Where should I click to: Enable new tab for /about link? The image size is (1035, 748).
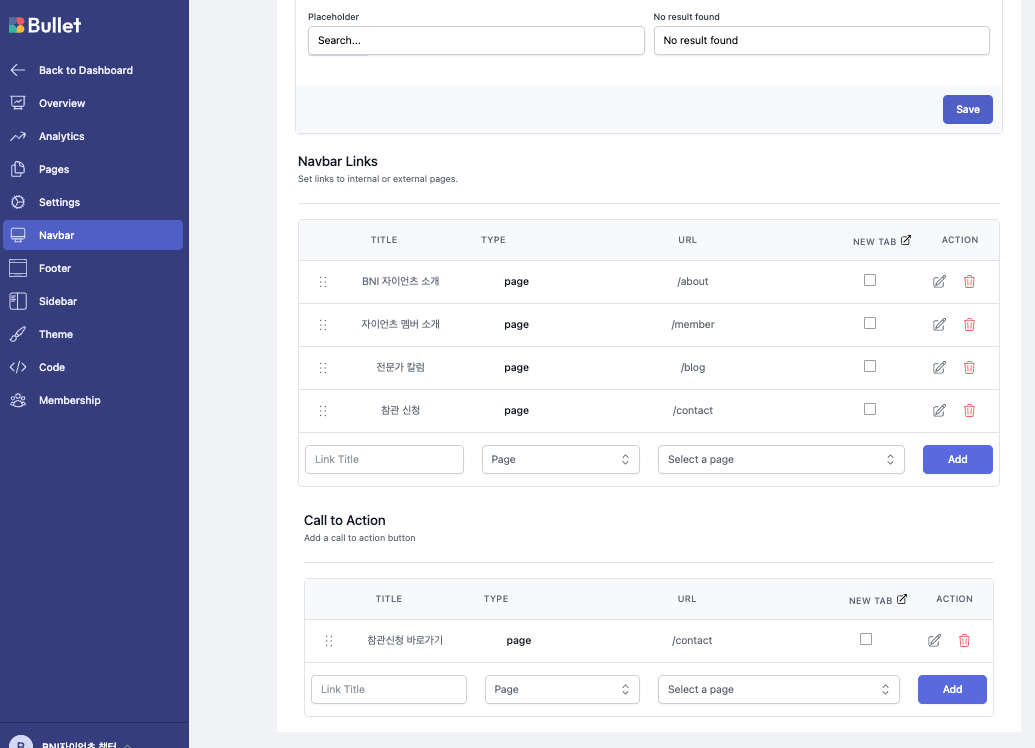tap(870, 281)
